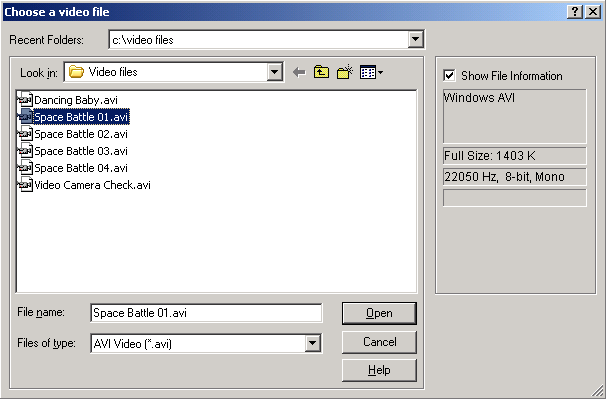Click the Cancel button
The image size is (606, 399).
pos(379,342)
